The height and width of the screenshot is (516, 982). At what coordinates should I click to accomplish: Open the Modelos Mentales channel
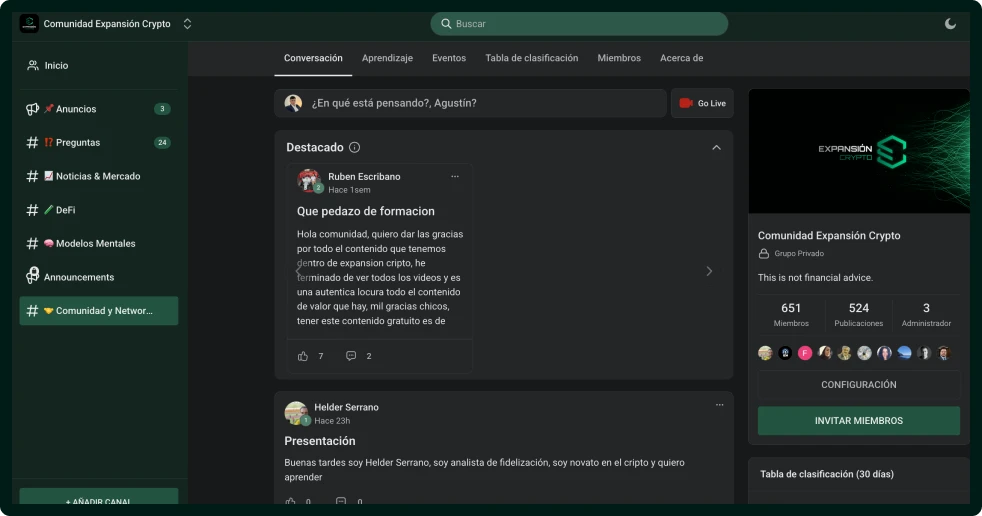(x=99, y=244)
